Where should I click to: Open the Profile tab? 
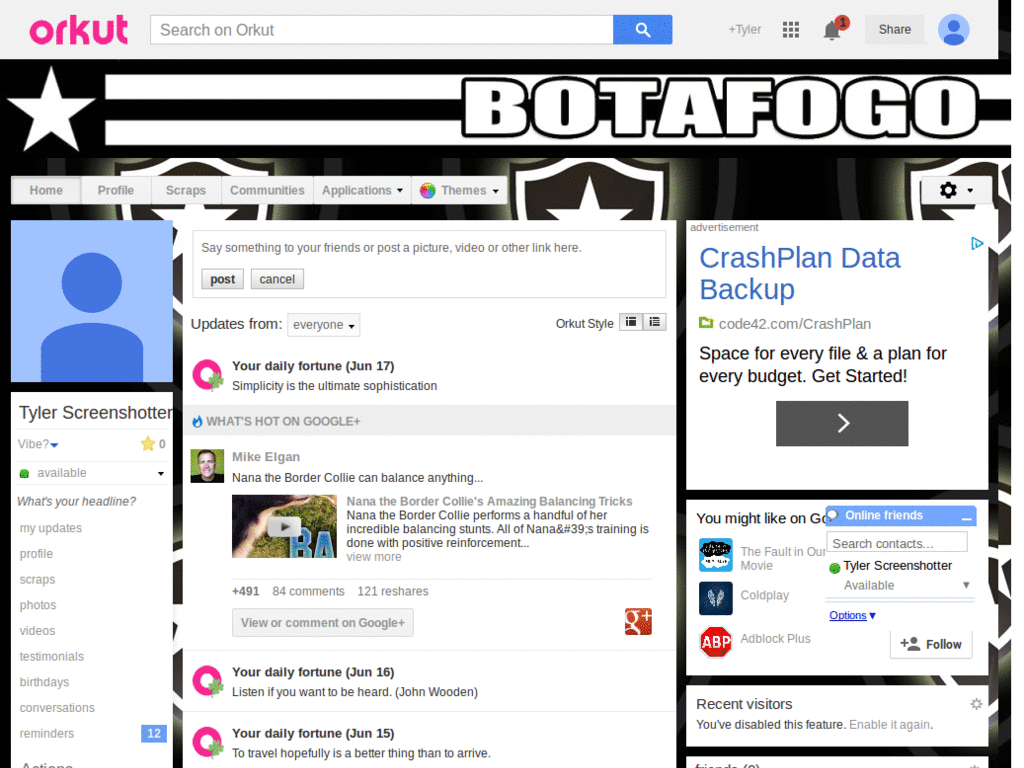pos(116,191)
